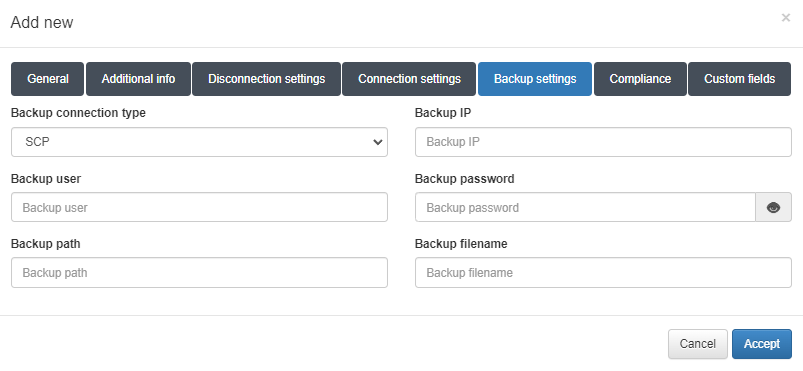Image resolution: width=803 pixels, height=371 pixels.
Task: Close the Add new dialog
Action: (x=786, y=18)
